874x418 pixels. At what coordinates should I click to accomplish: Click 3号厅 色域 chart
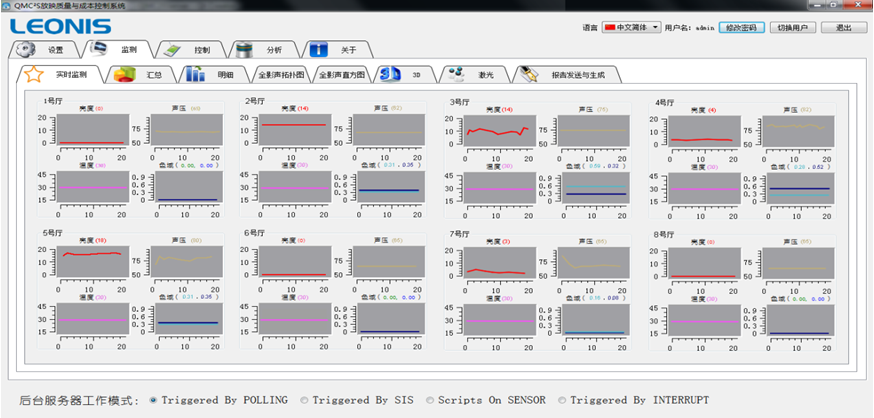[x=596, y=188]
